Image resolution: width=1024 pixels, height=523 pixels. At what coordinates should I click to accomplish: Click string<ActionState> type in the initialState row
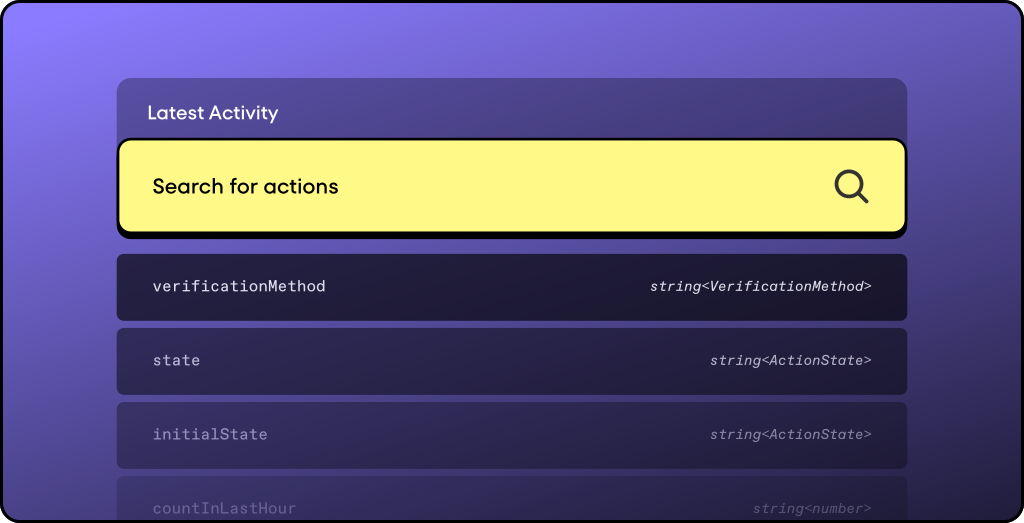(791, 434)
